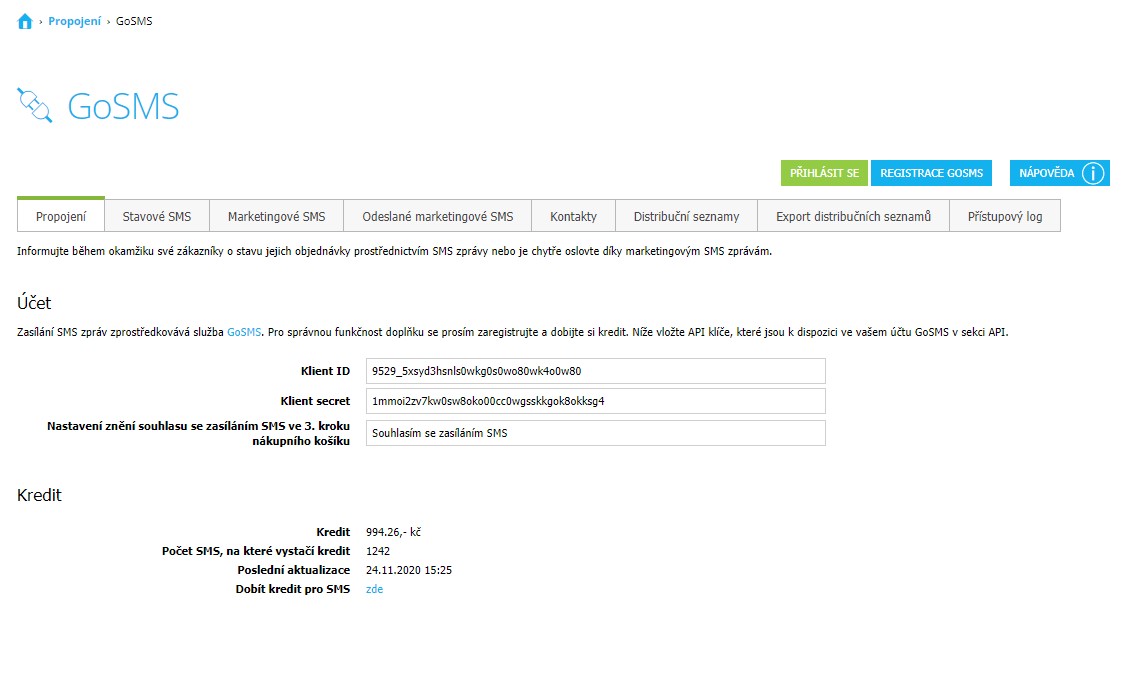Switch to Distribuční seznamy tab

point(686,216)
